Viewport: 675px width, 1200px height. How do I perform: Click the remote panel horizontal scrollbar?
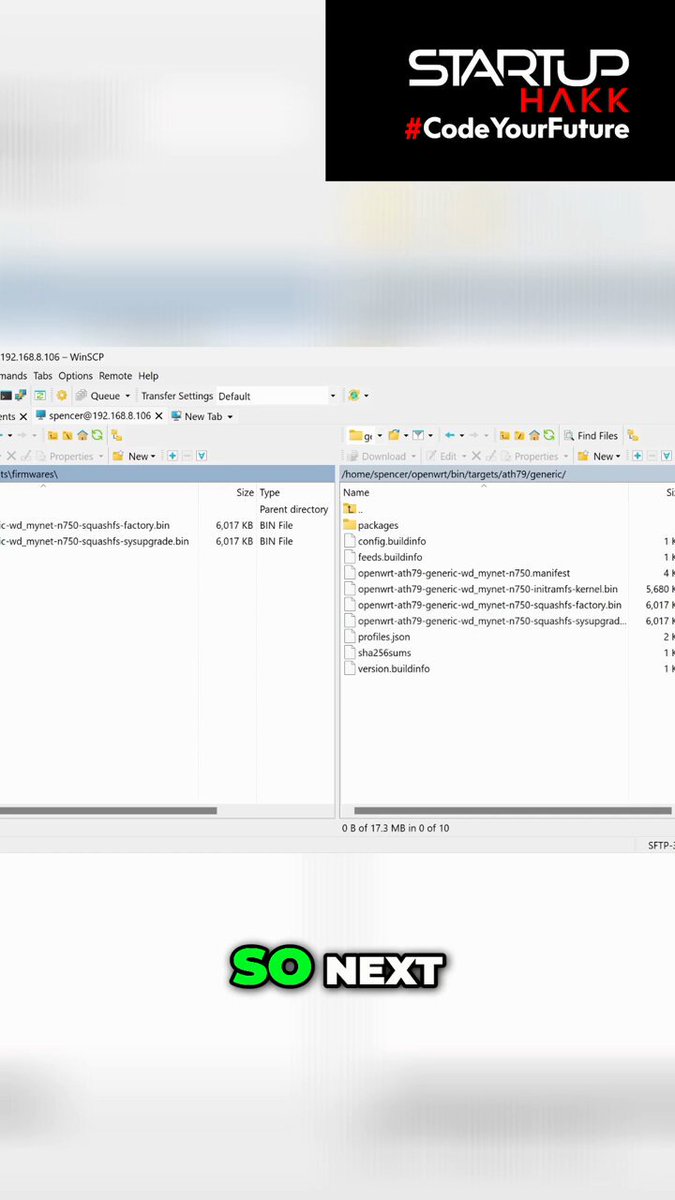[x=514, y=811]
